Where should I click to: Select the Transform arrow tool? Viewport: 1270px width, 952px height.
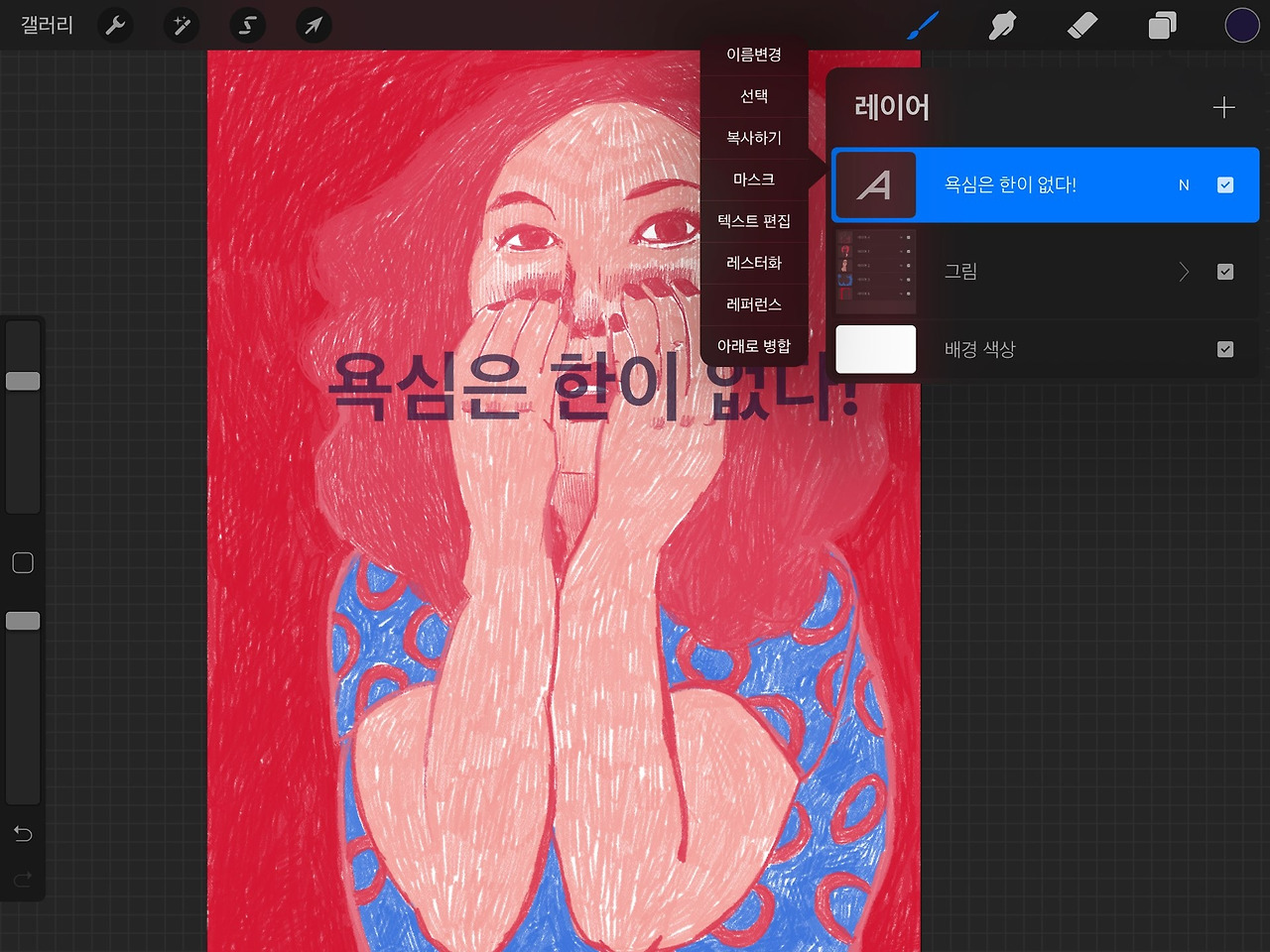point(313,25)
